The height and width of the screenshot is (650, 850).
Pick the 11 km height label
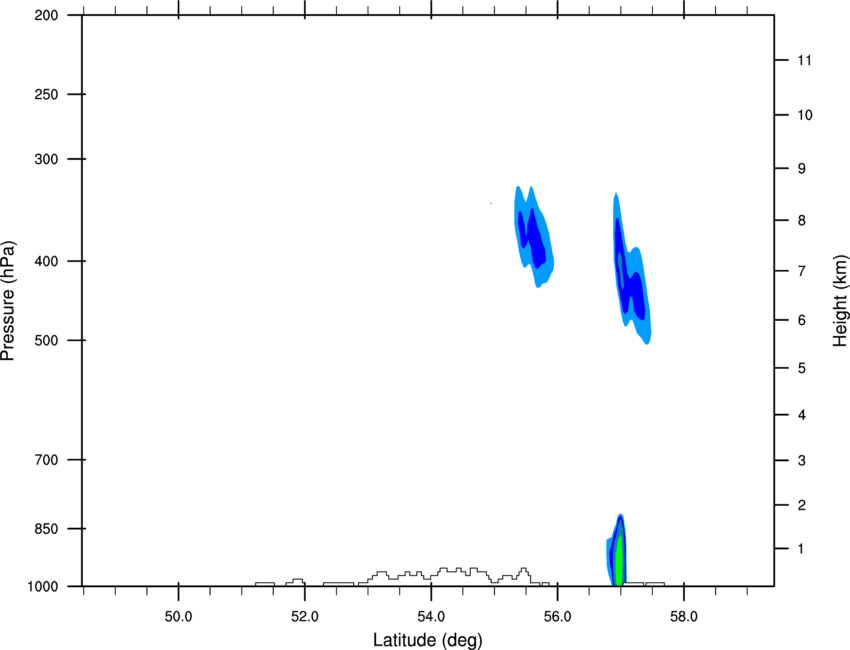[x=804, y=60]
